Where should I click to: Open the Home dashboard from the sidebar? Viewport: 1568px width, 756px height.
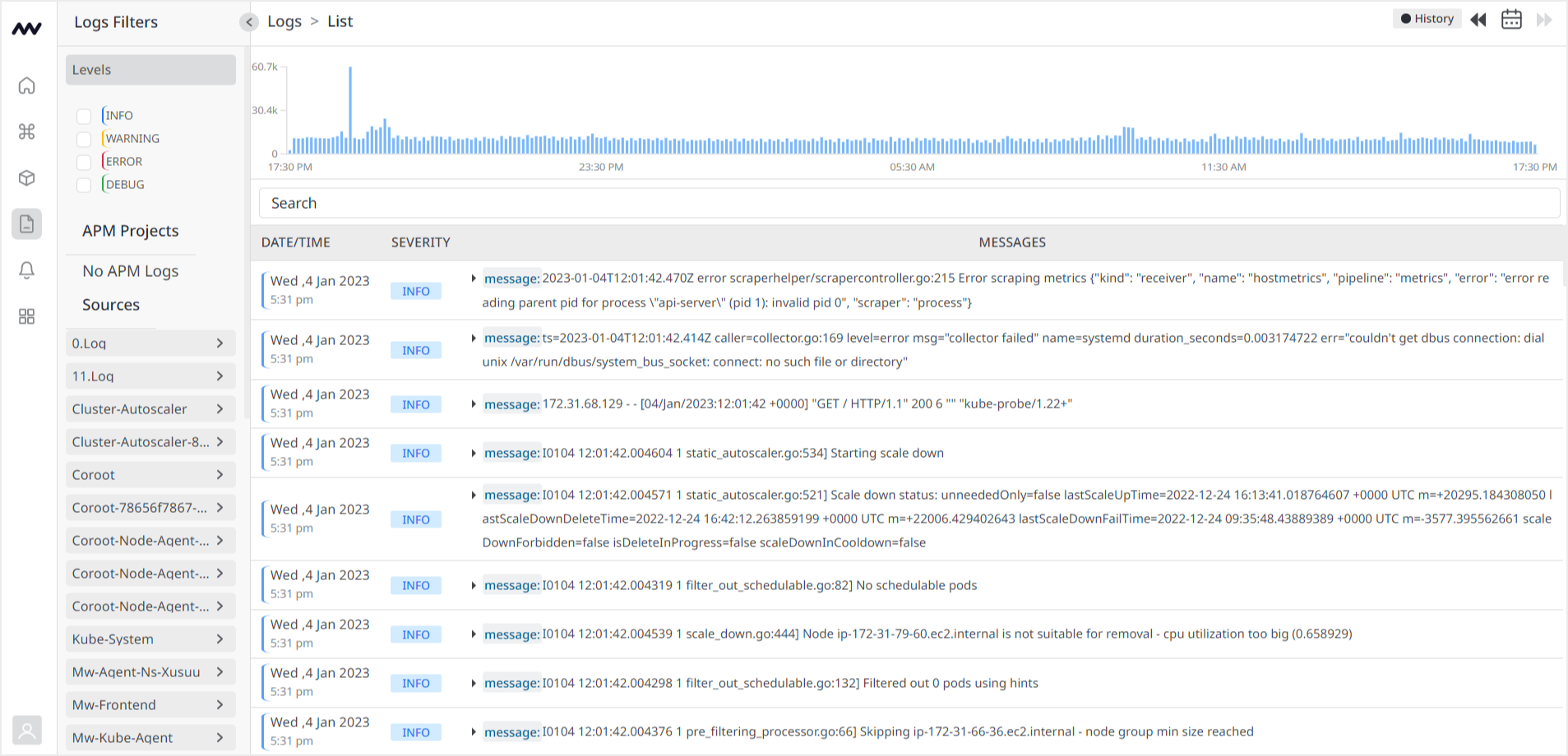click(x=26, y=85)
